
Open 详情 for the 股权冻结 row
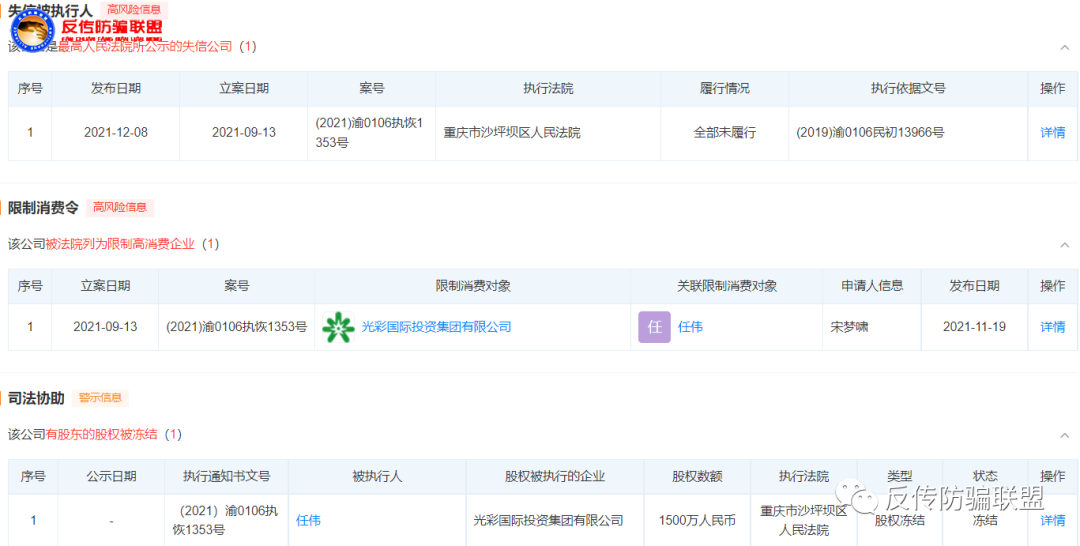coord(1052,521)
